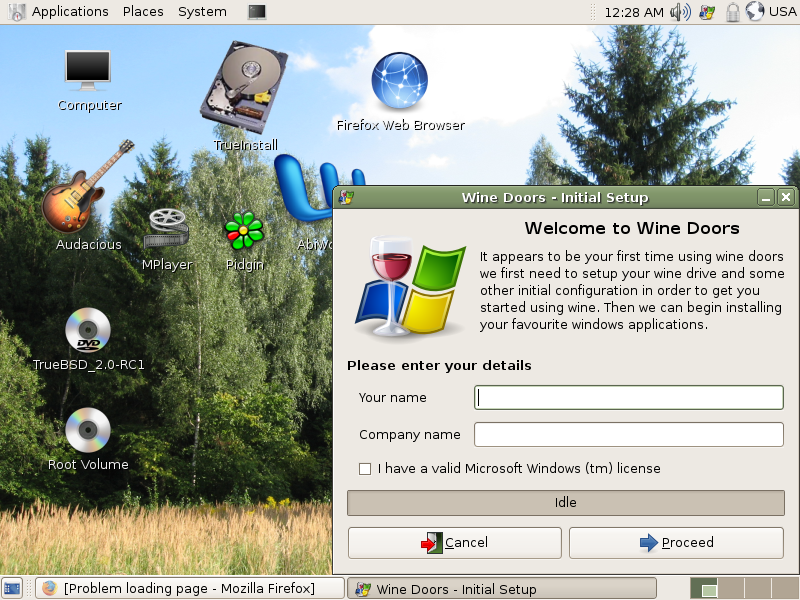Click the Idle progress bar
This screenshot has height=600, width=800.
point(566,503)
